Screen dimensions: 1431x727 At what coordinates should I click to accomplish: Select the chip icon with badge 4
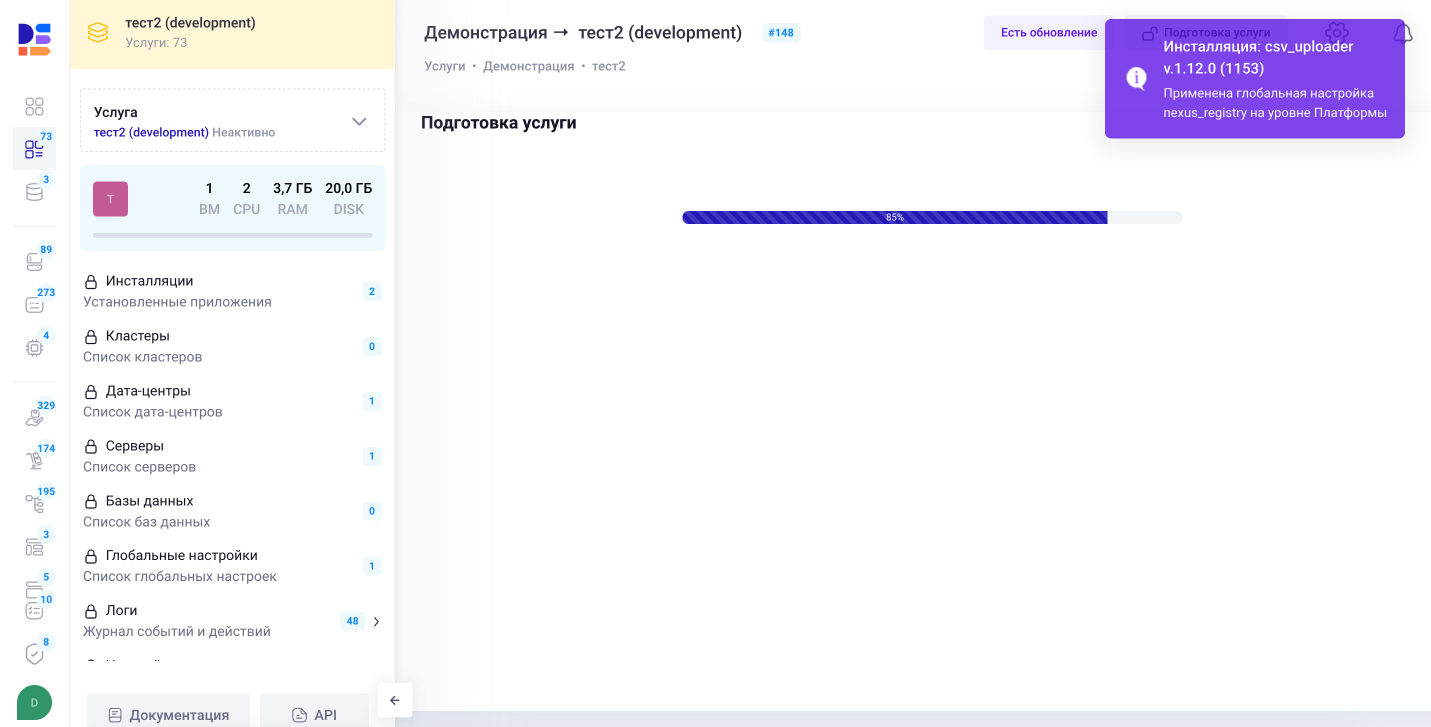[x=34, y=349]
